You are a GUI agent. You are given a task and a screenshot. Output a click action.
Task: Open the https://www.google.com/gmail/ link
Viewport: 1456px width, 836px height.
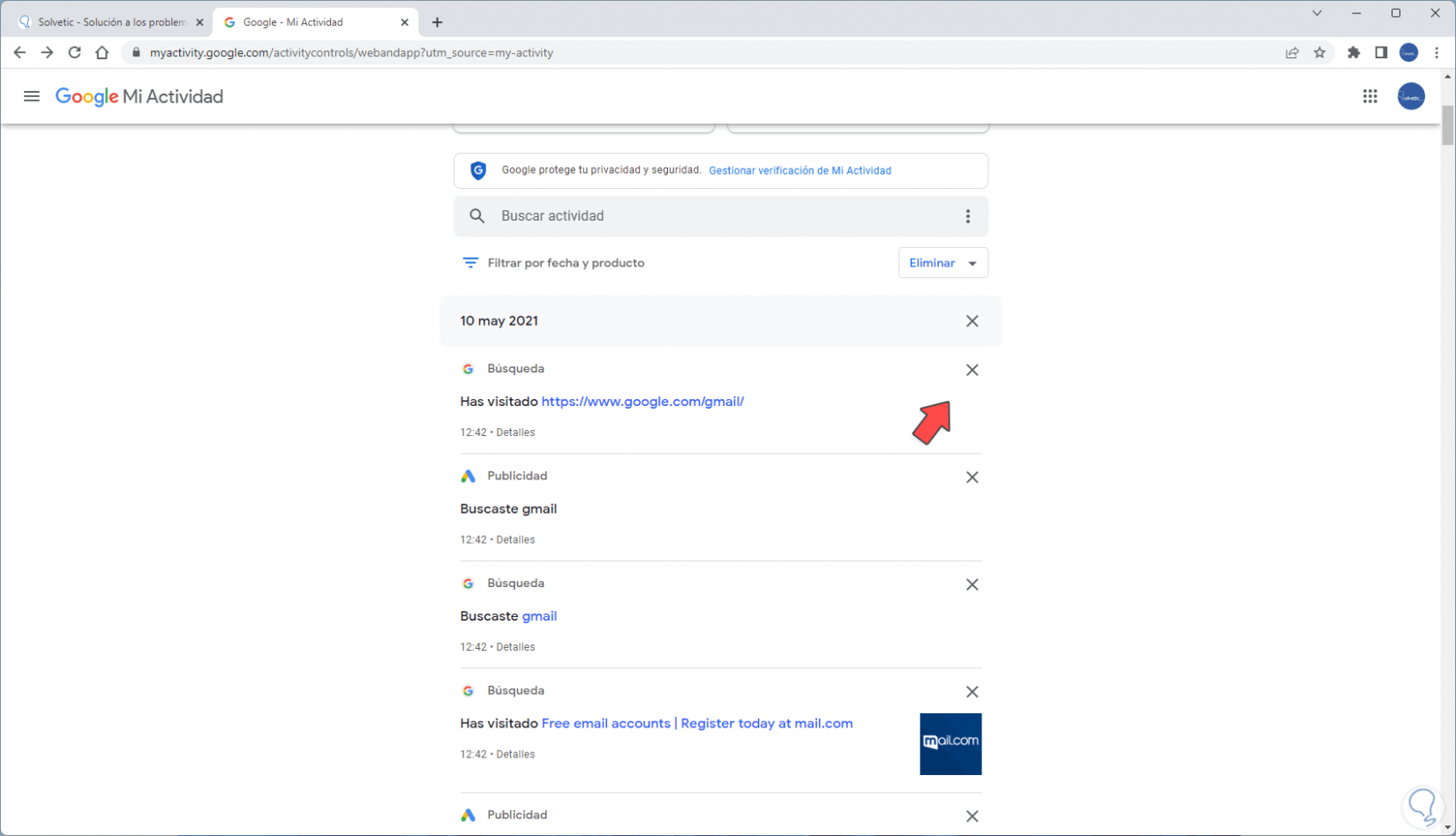642,402
